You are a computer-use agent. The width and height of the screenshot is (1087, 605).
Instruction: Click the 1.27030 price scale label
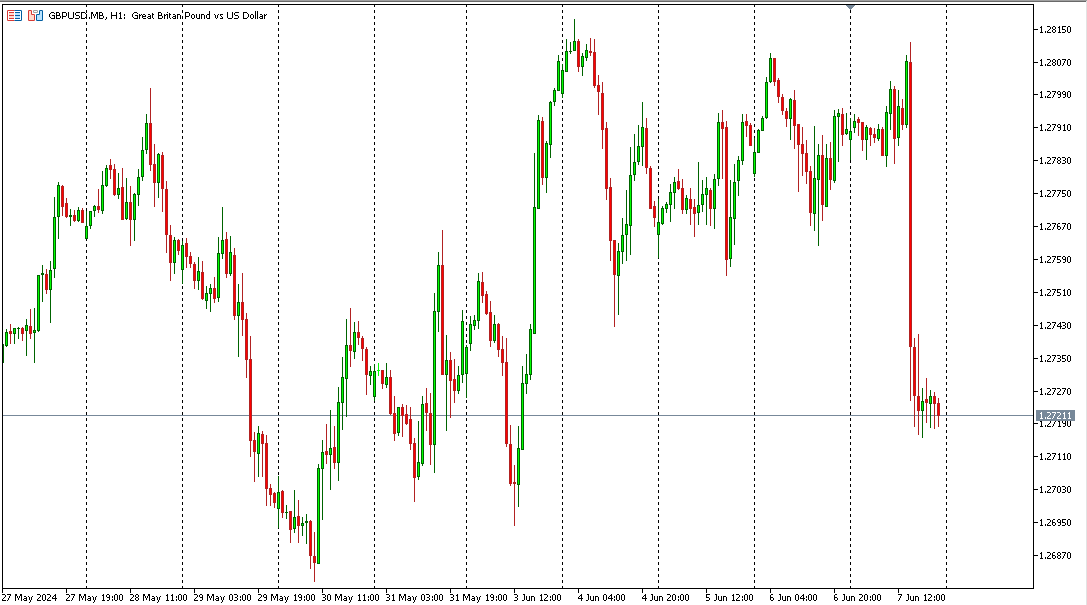pos(1054,490)
